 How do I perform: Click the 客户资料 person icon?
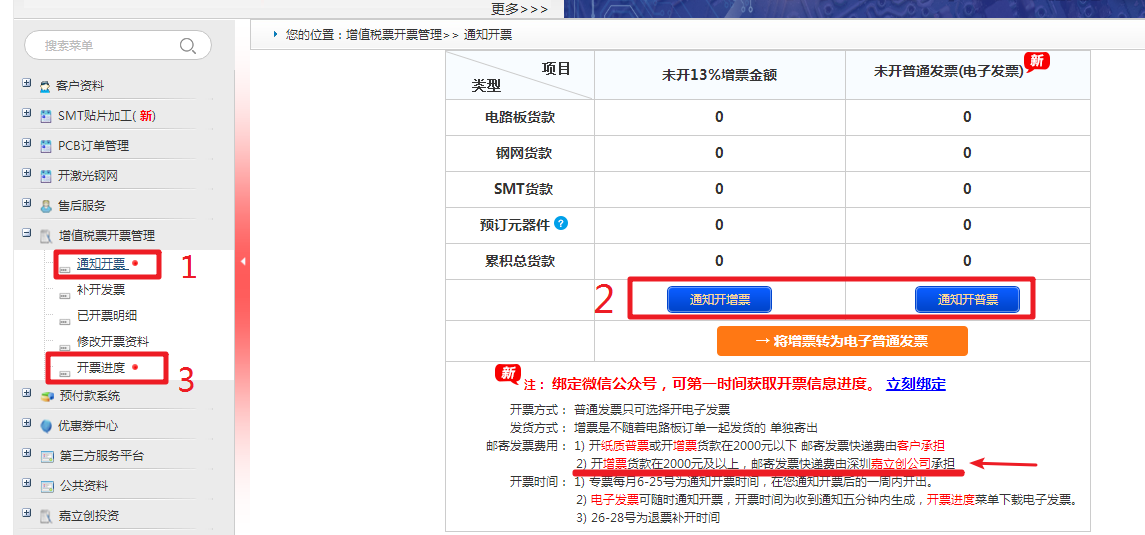coord(46,87)
